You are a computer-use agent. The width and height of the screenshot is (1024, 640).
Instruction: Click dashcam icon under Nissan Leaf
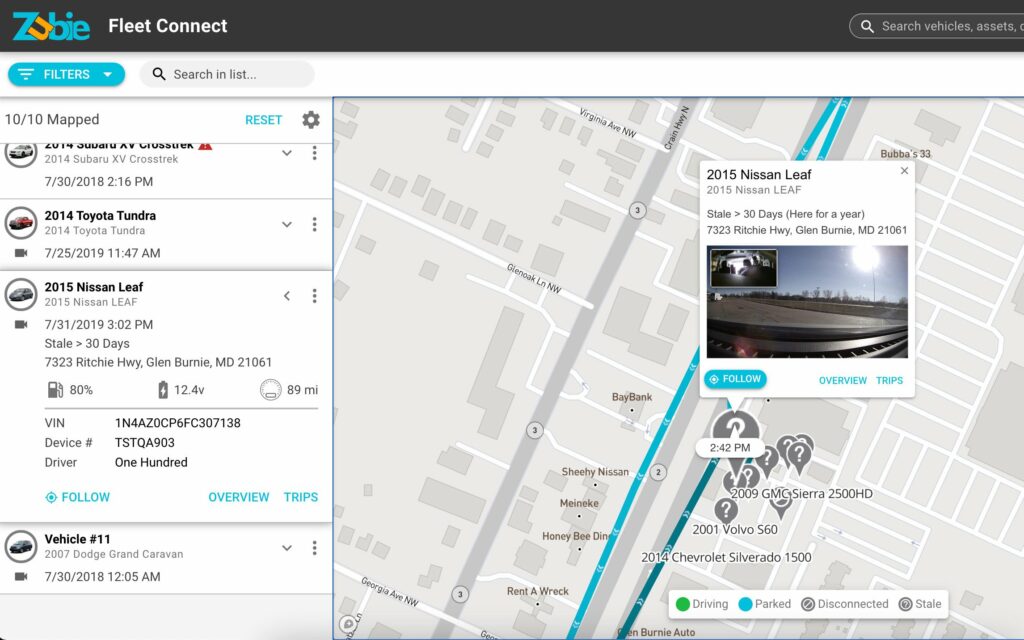click(x=21, y=325)
